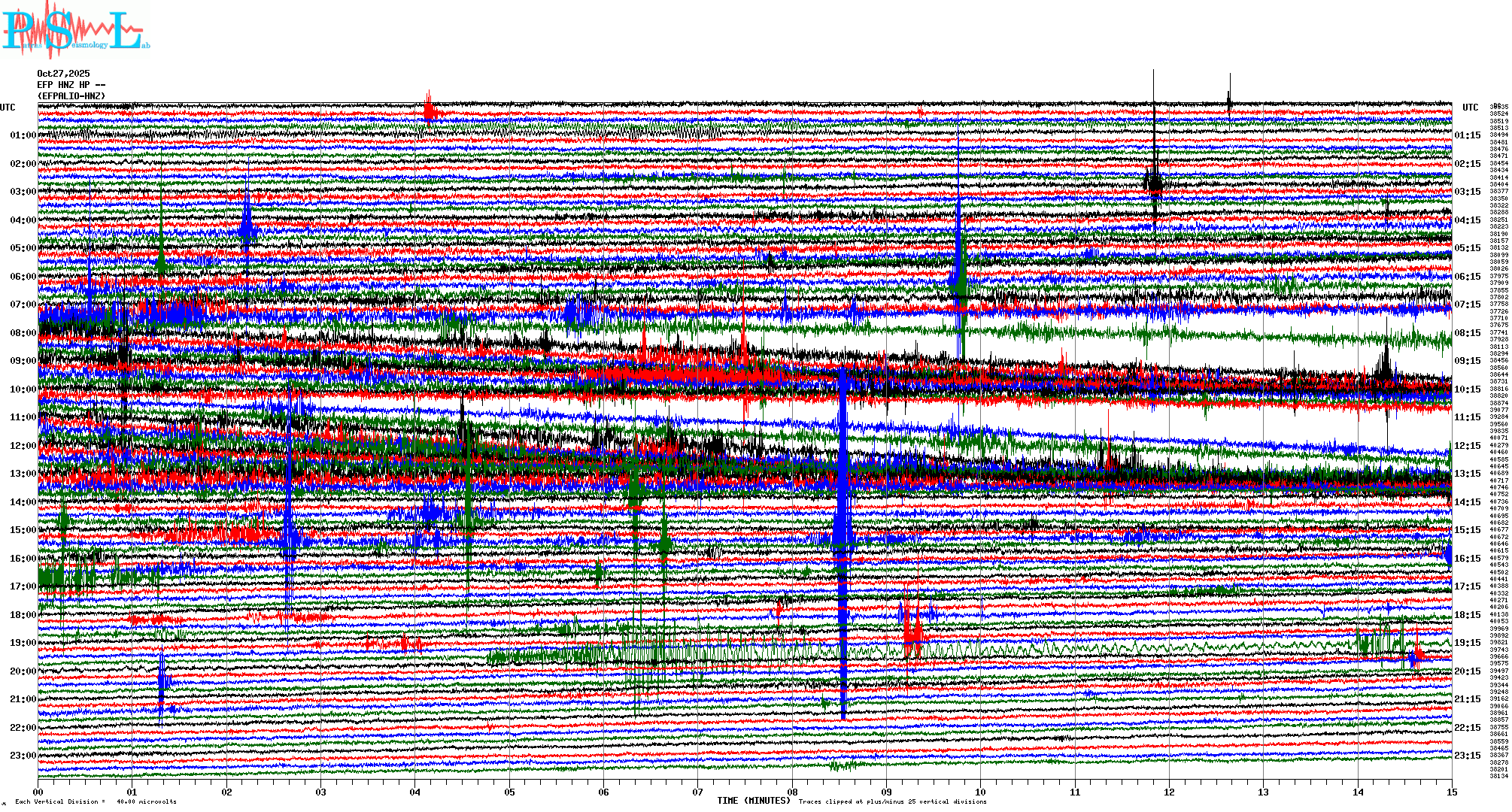Click minute tick 10 on the bottom axis
Image resolution: width=1512 pixels, height=812 pixels.
pos(980,792)
